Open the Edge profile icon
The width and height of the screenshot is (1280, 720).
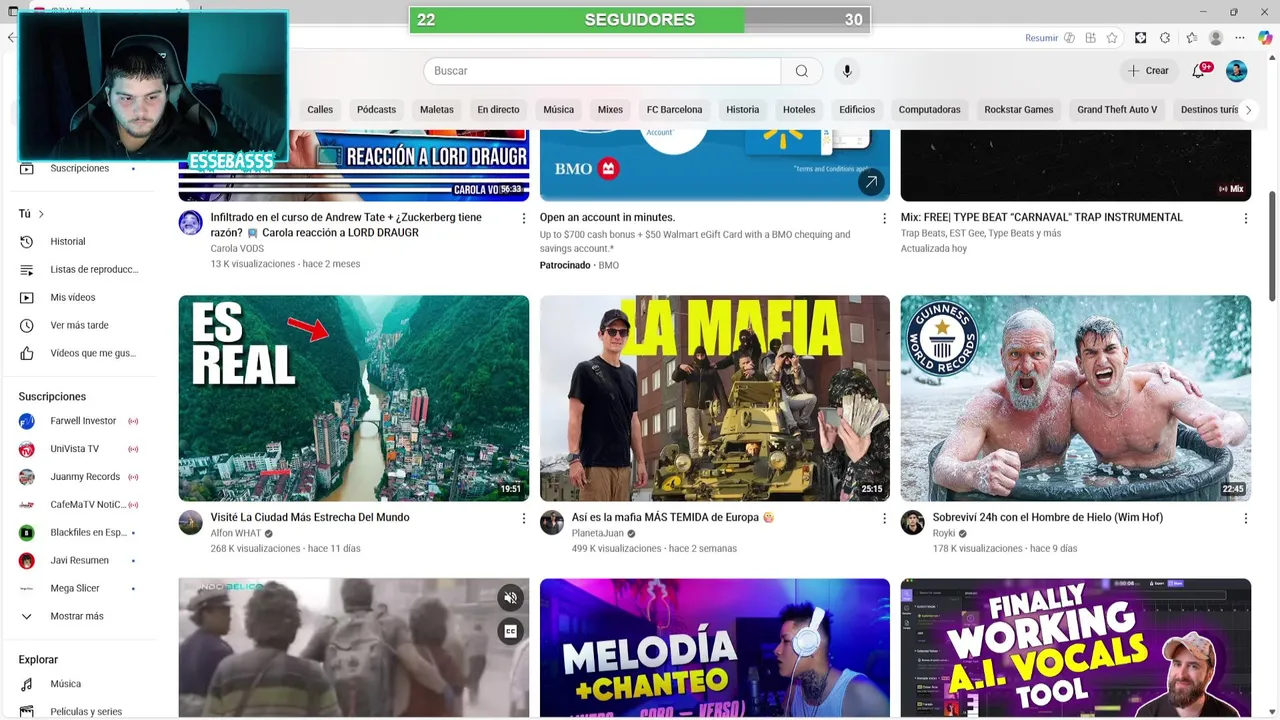coord(1216,38)
